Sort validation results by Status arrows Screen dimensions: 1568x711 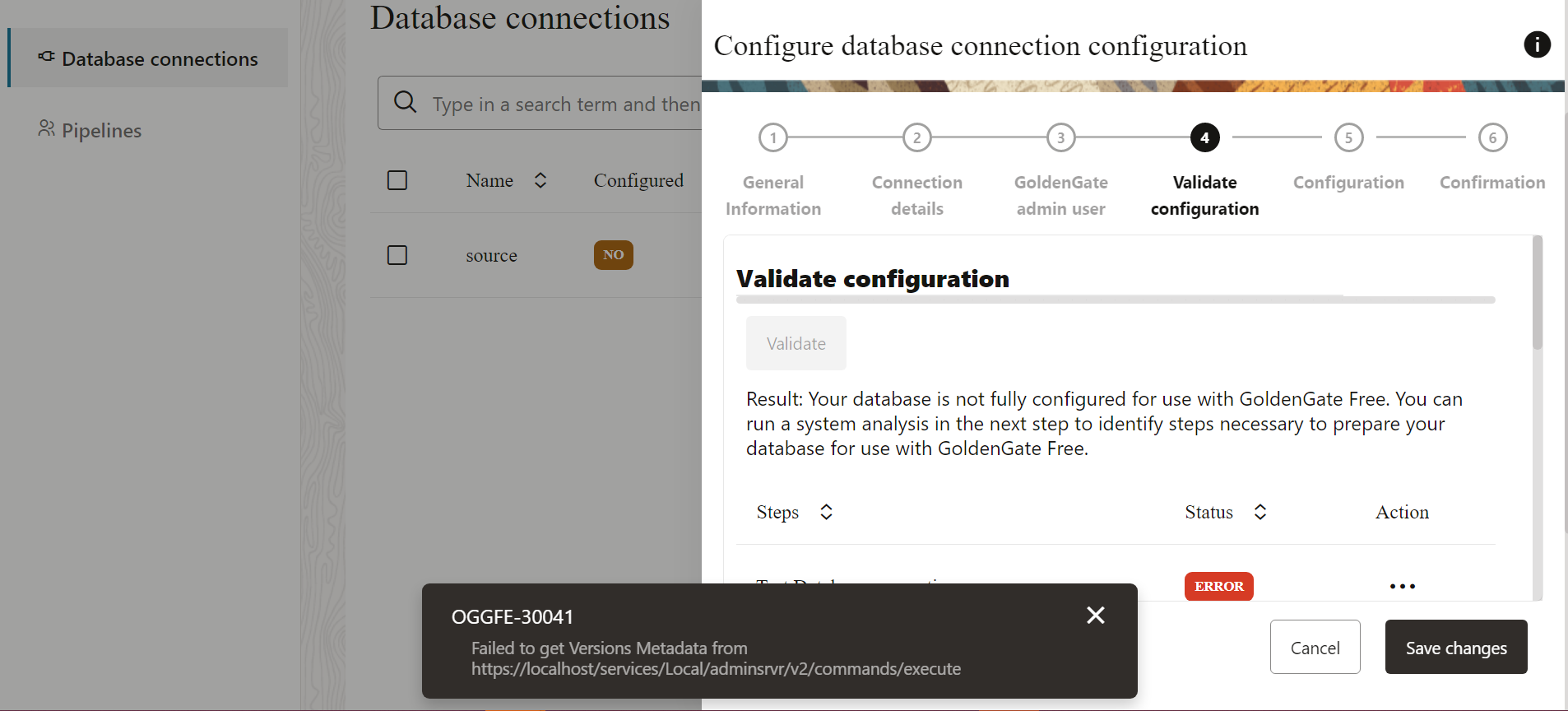pyautogui.click(x=1260, y=512)
